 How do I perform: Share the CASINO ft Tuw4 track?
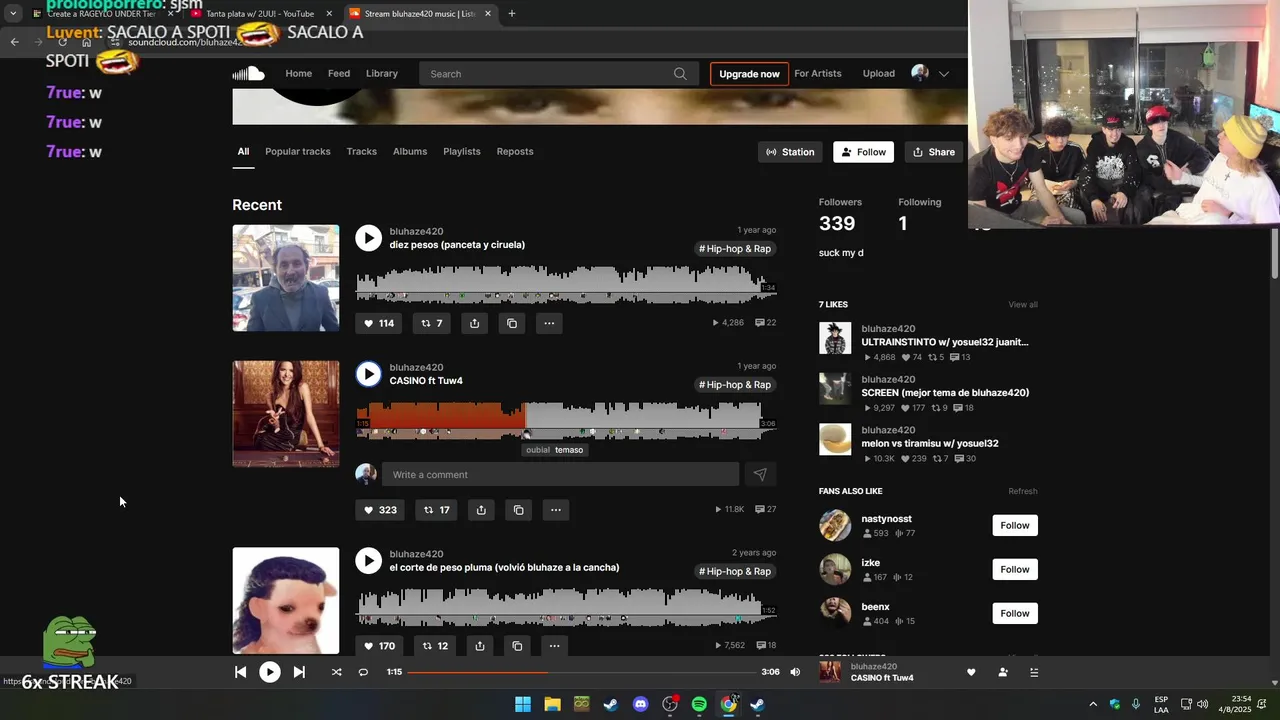(481, 510)
